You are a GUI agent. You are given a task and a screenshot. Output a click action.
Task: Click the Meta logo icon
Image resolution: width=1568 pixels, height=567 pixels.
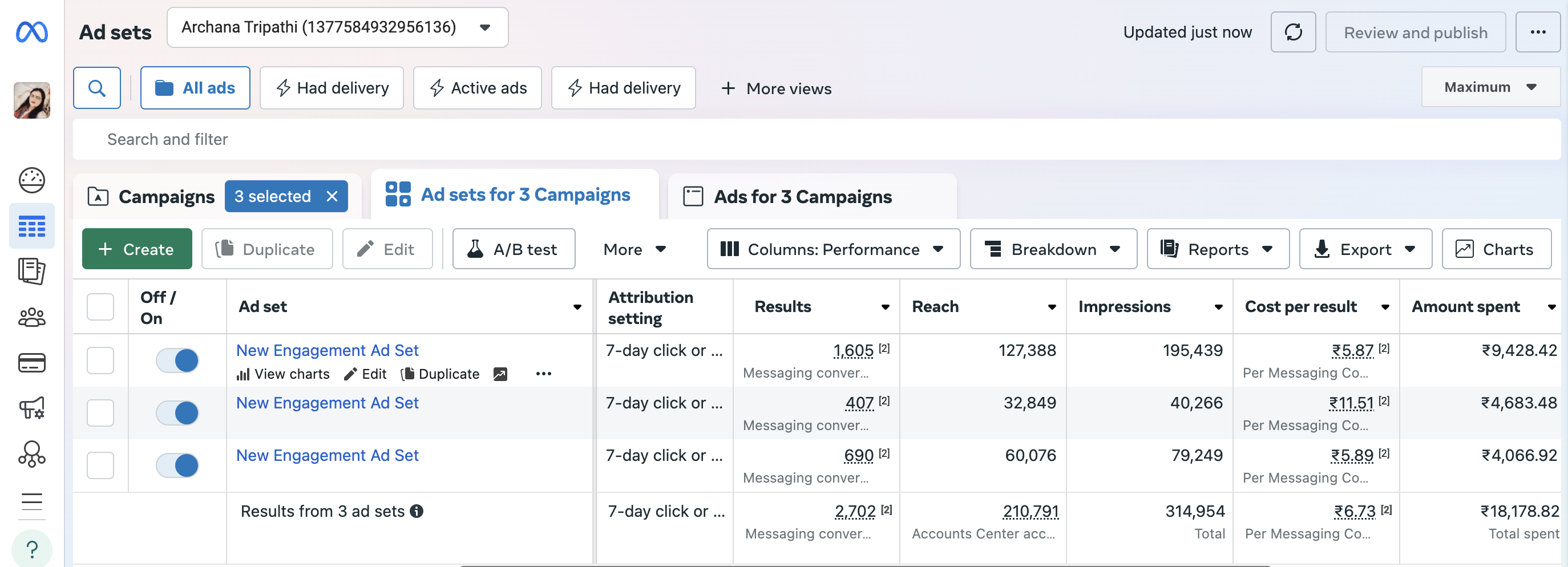pos(31,31)
